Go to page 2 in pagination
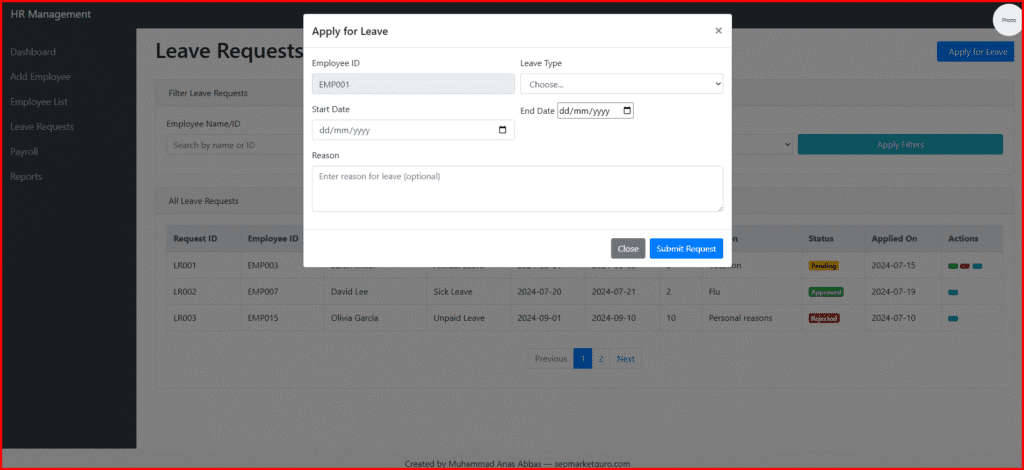 pos(600,358)
